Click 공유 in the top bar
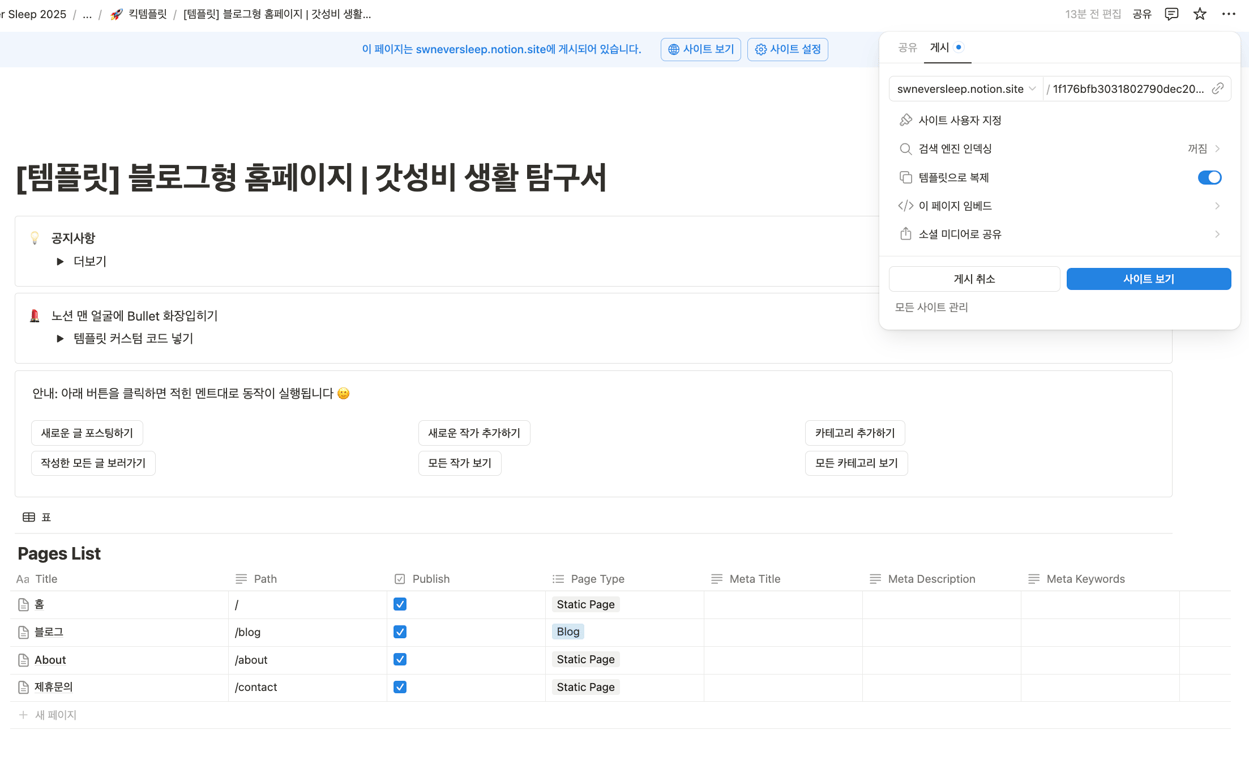 click(x=1142, y=14)
